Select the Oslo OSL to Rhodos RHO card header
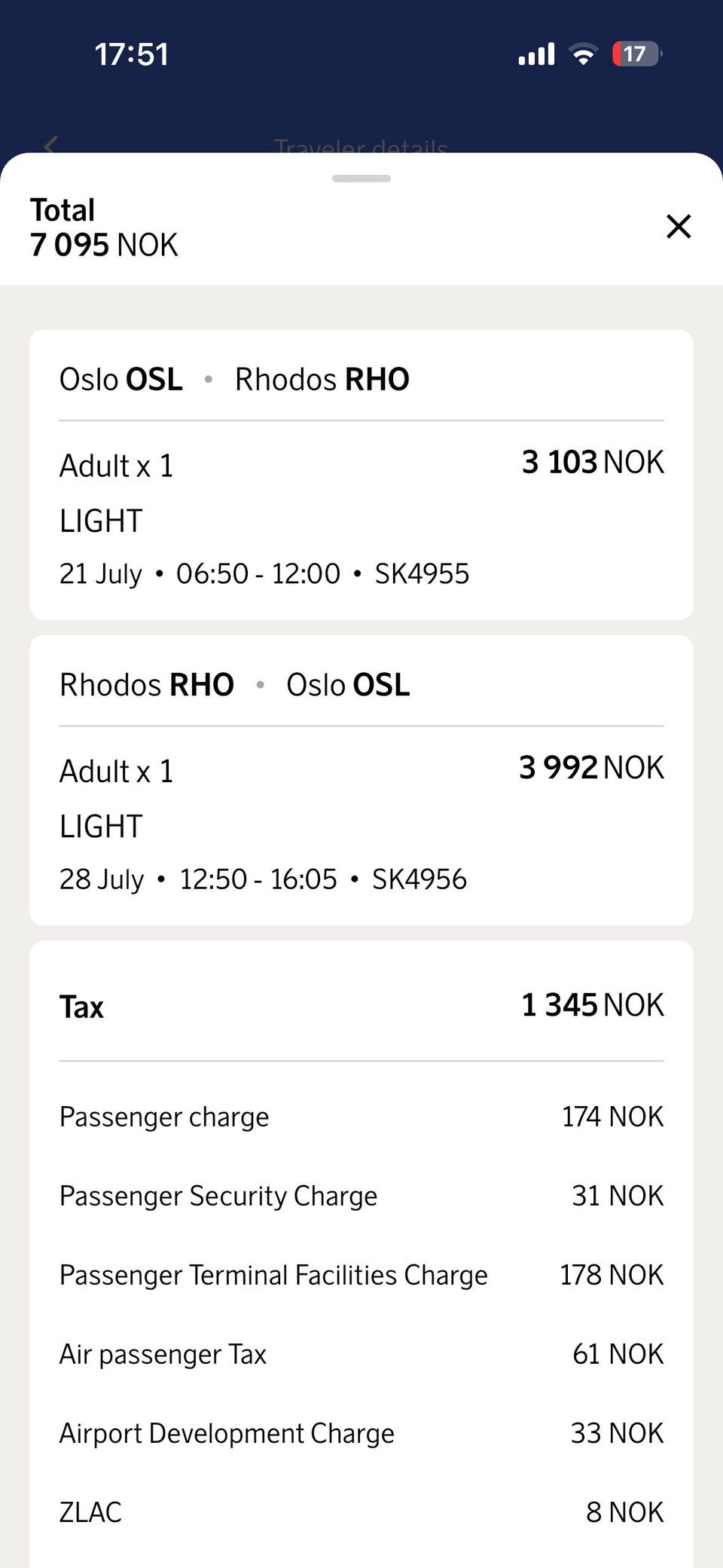The image size is (723, 1568). [234, 379]
